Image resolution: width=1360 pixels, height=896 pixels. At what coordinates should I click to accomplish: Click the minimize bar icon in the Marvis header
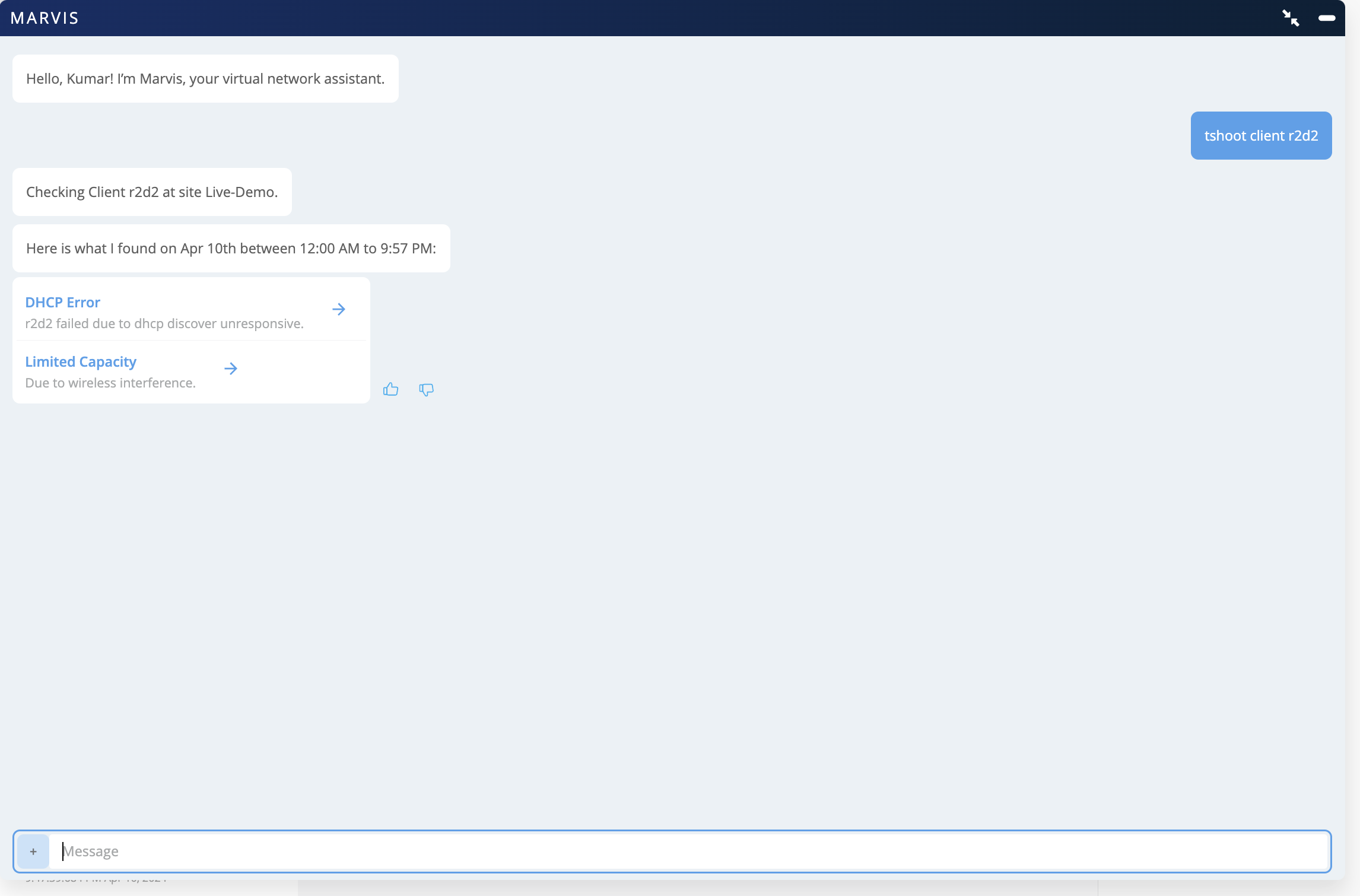[x=1327, y=18]
